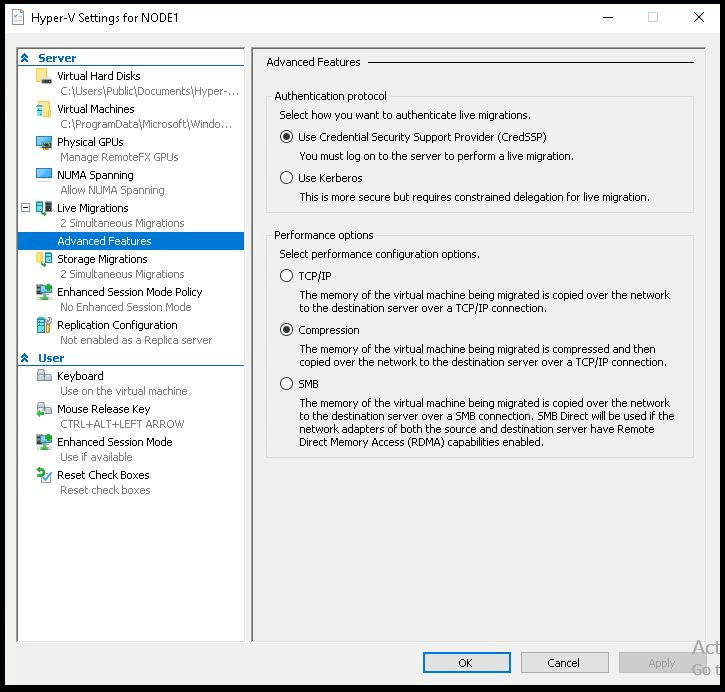Click 2 Simultaneous Migrations under Live Migrations
The width and height of the screenshot is (725, 692).
122,223
